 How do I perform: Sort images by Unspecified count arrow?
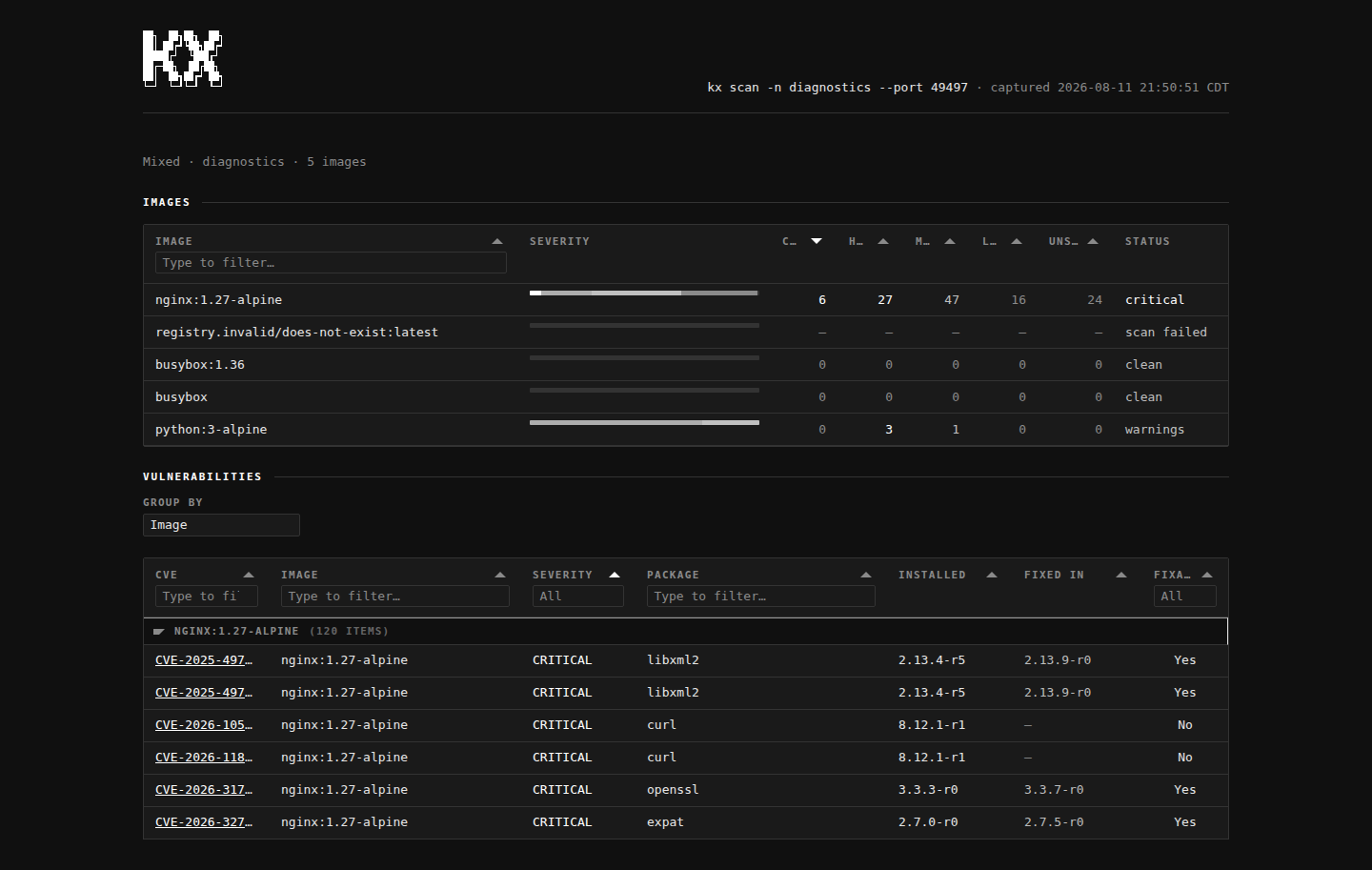point(1093,241)
